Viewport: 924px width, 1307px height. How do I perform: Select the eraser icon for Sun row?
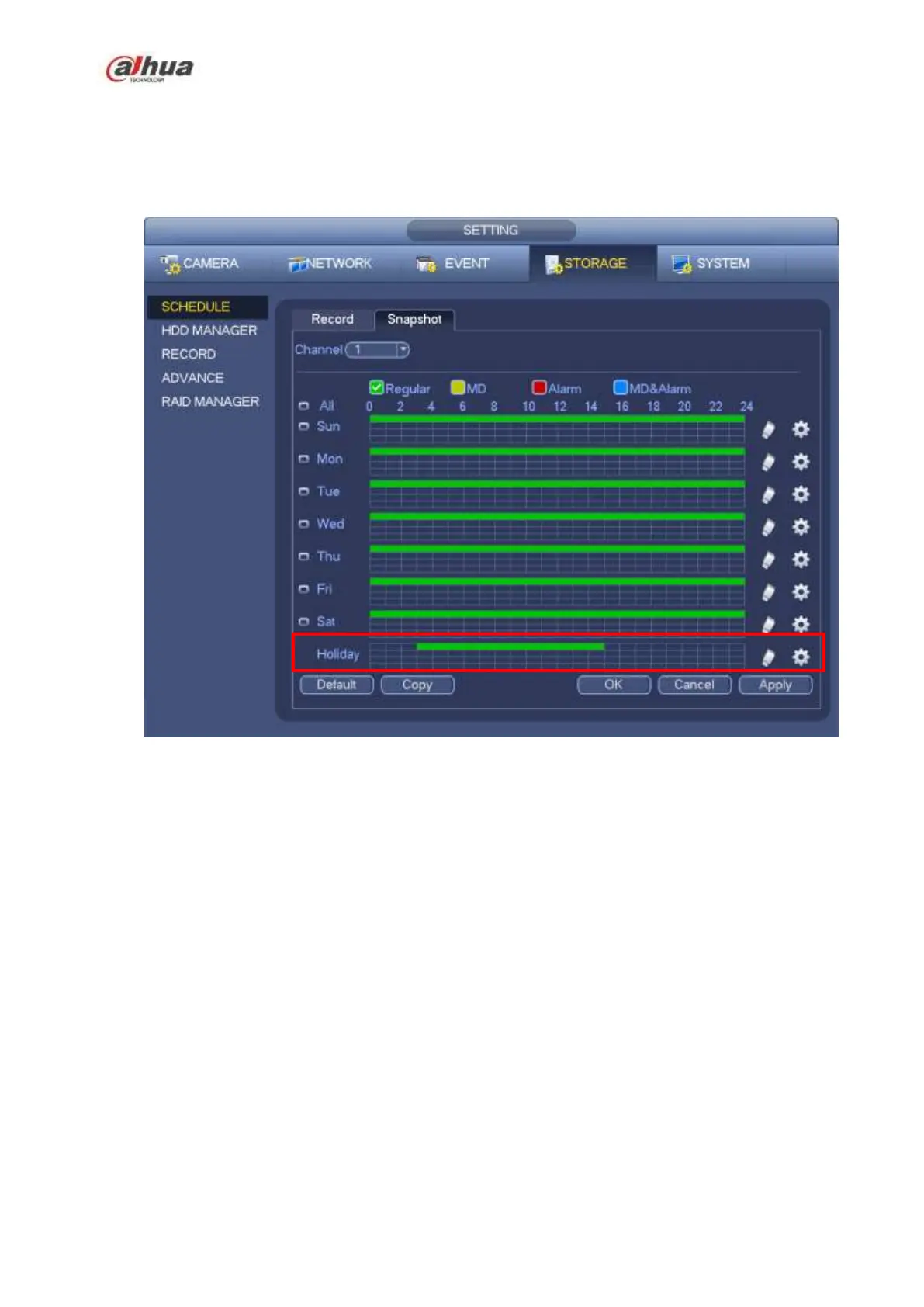pyautogui.click(x=768, y=430)
